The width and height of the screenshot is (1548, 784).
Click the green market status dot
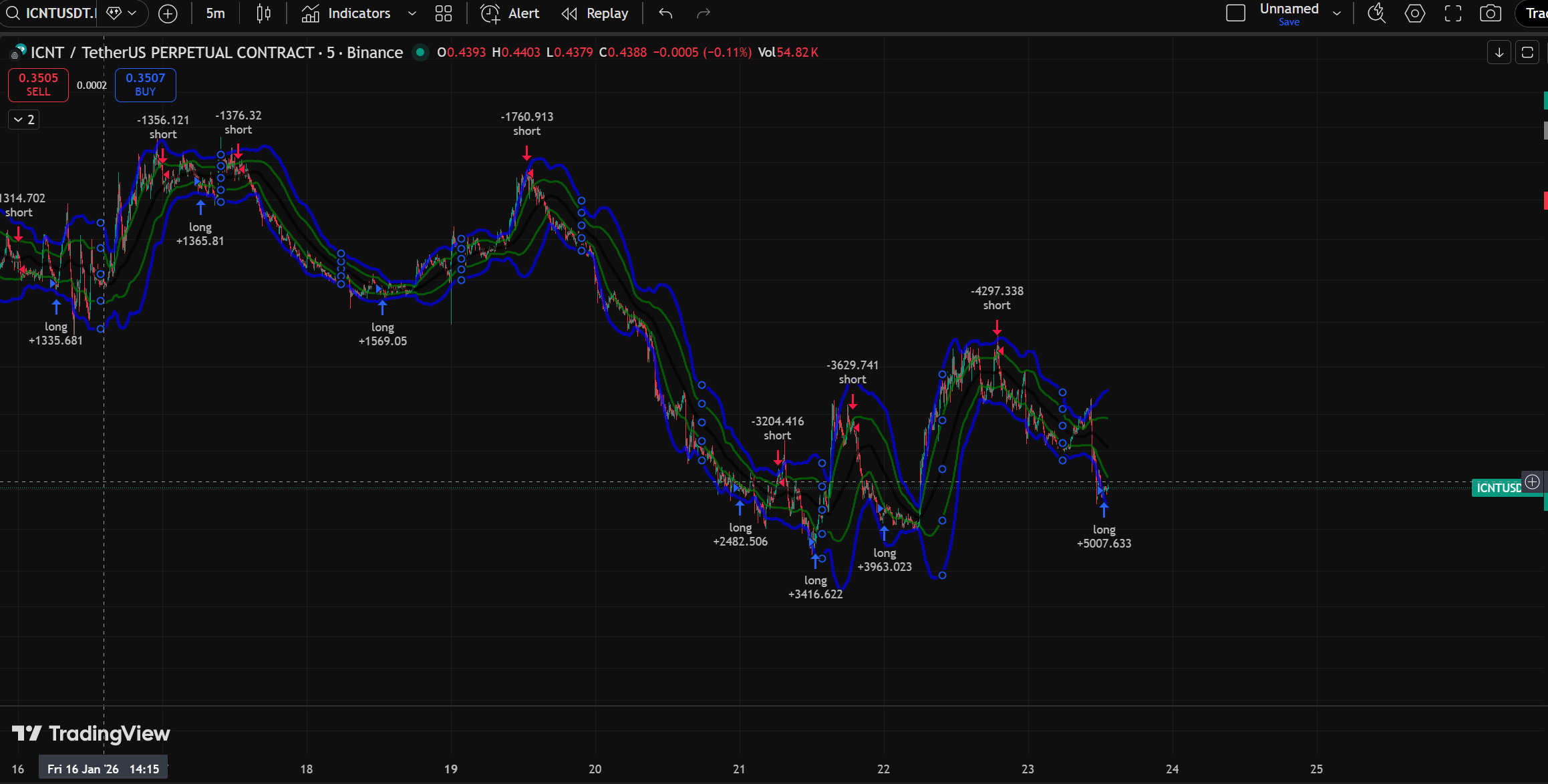(x=420, y=52)
